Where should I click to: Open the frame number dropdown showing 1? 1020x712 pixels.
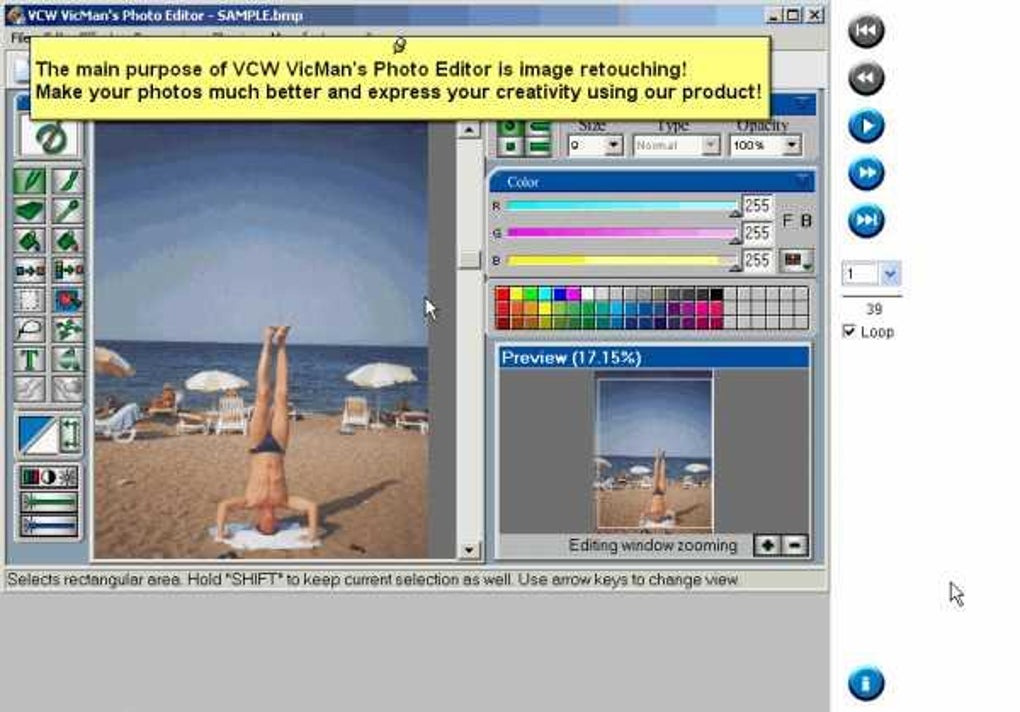click(890, 274)
